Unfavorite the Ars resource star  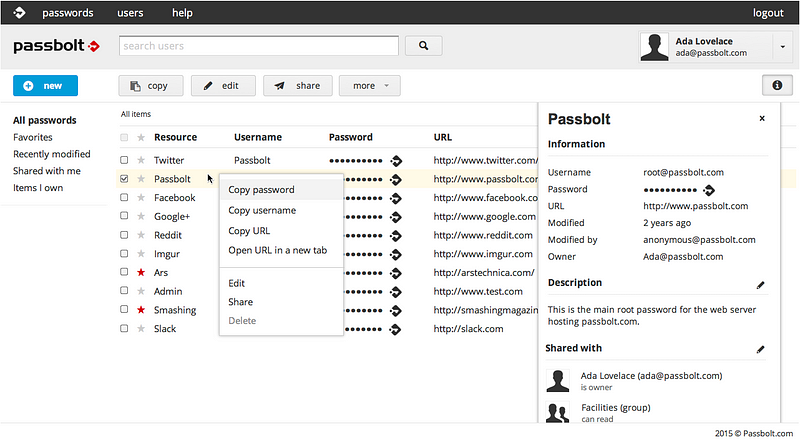tap(141, 273)
